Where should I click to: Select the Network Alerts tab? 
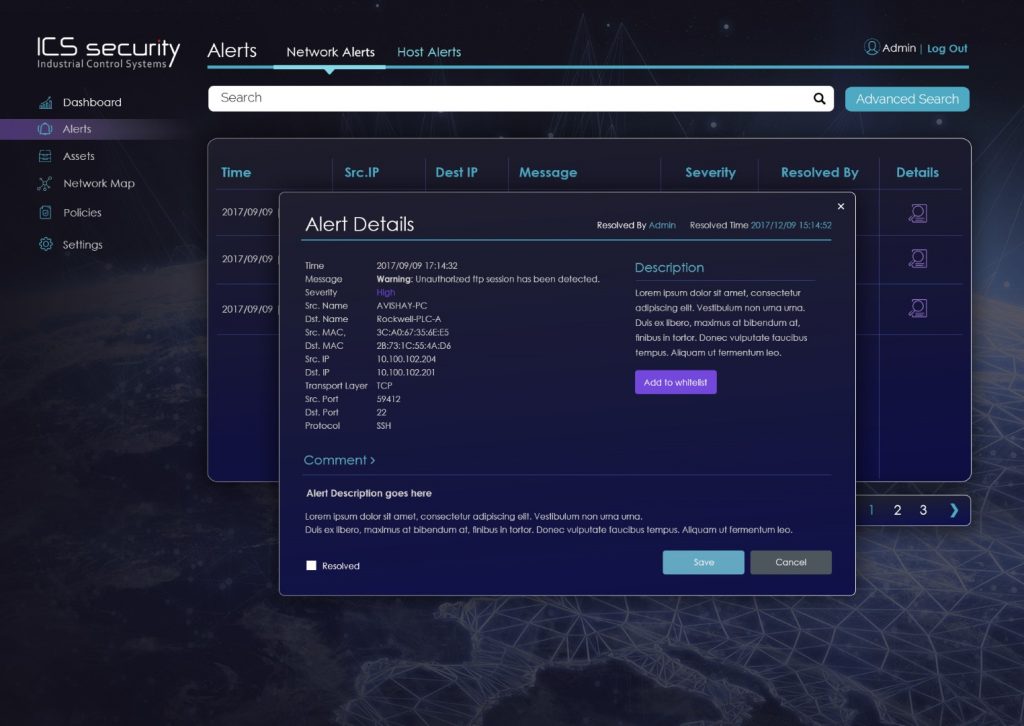tap(330, 52)
